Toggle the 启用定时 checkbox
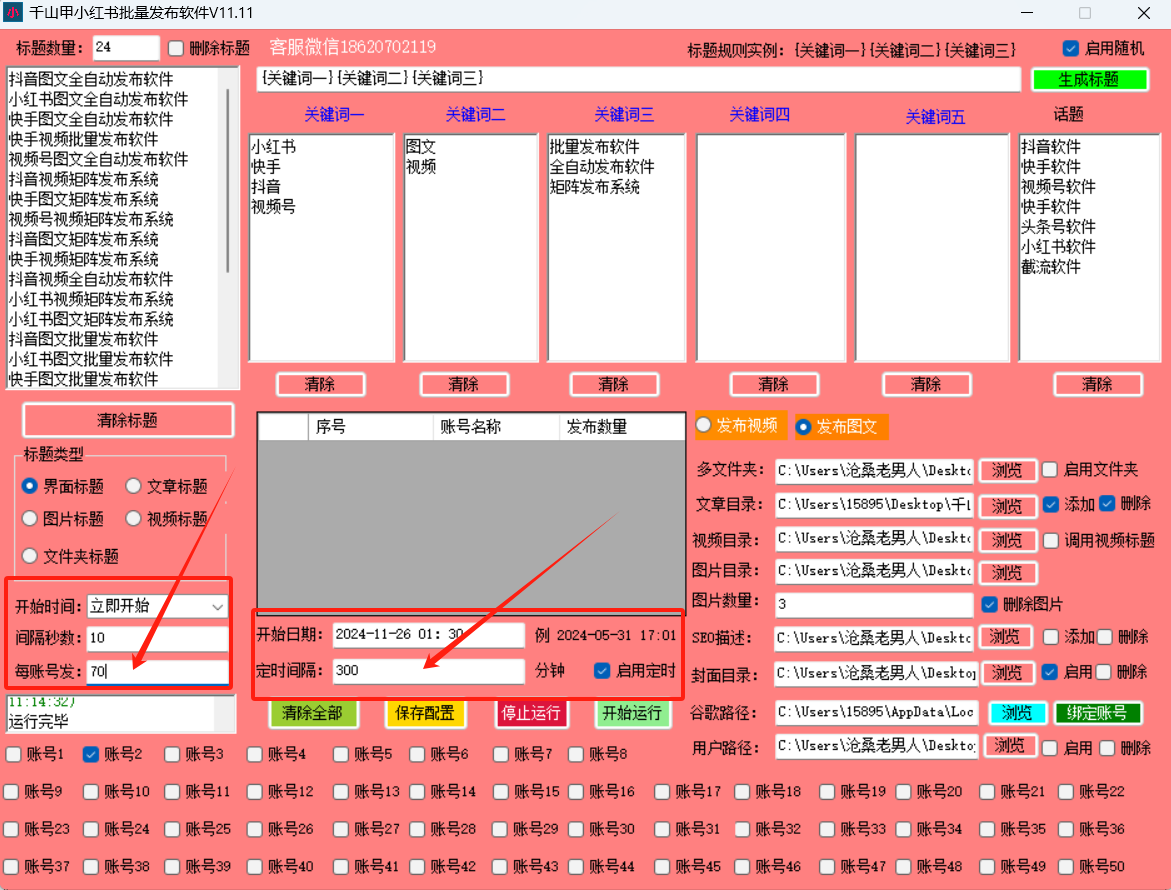Viewport: 1171px width, 890px height. coord(602,670)
